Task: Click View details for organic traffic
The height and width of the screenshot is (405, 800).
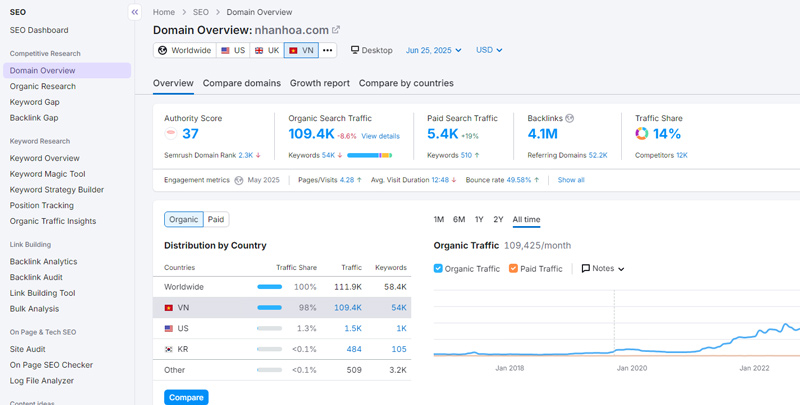Action: 381,136
